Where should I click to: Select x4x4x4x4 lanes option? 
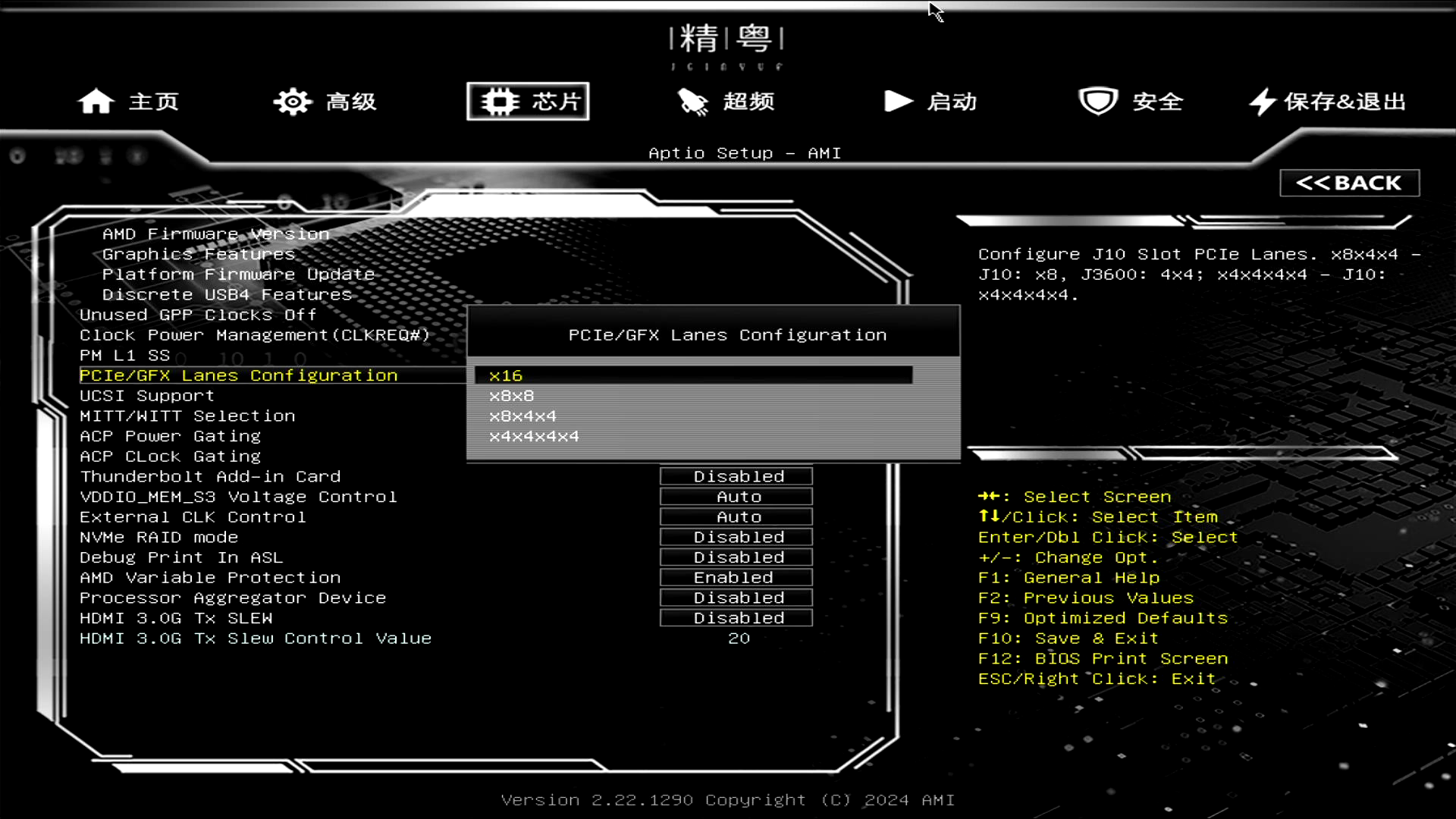coord(534,437)
